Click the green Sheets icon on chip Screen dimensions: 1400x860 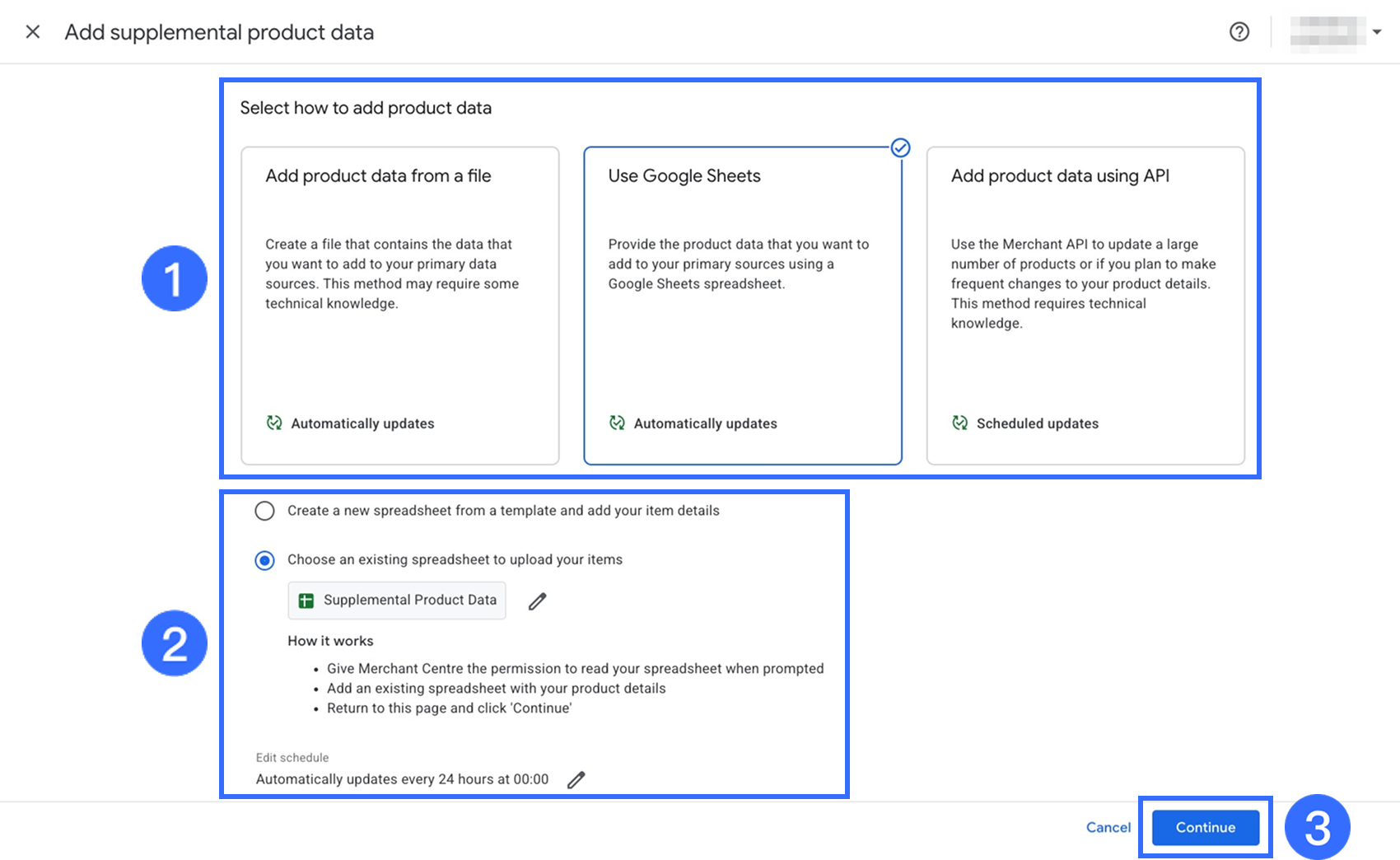pyautogui.click(x=306, y=601)
